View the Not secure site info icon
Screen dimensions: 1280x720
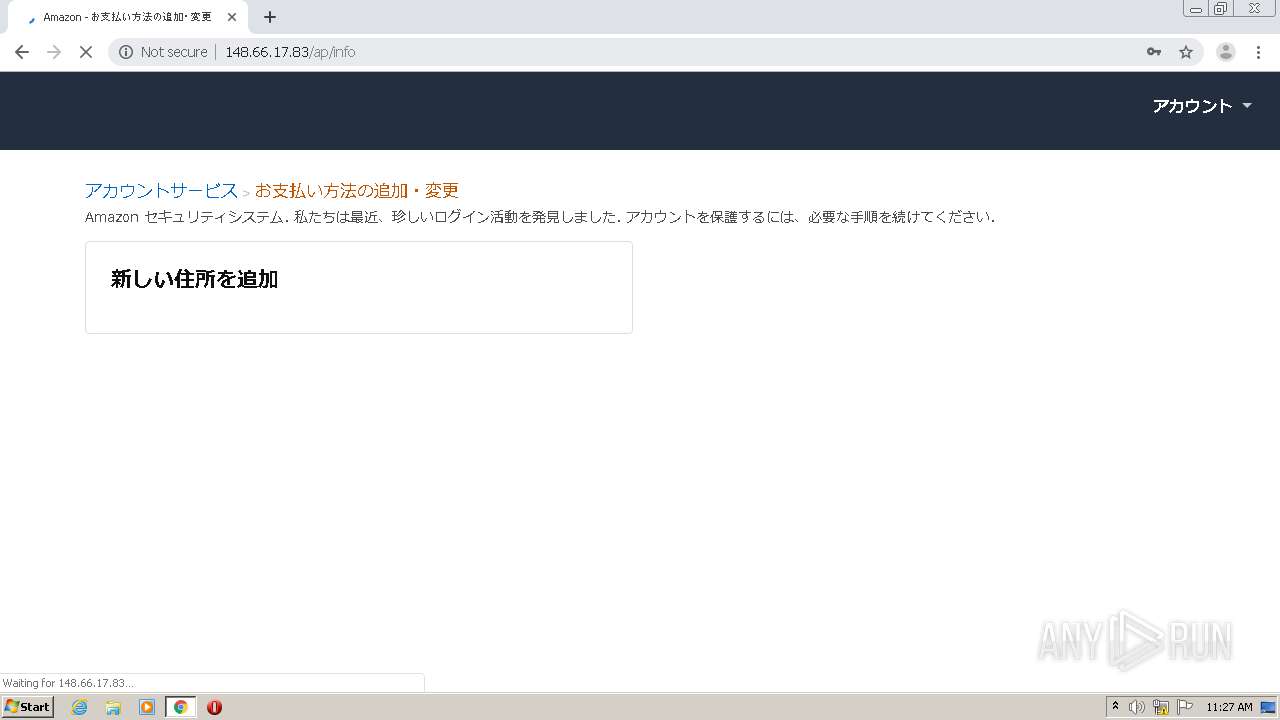coord(126,52)
